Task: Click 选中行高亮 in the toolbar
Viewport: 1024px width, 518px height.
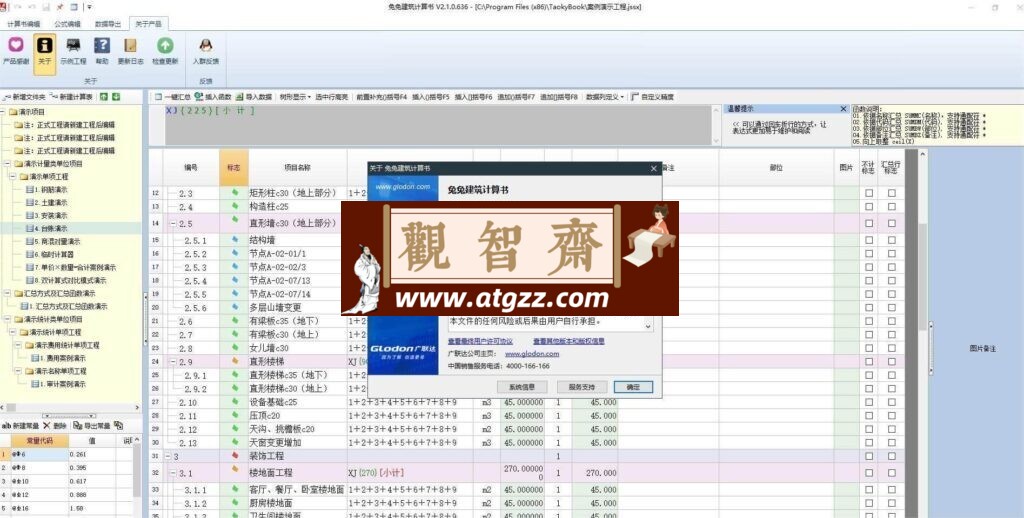Action: [x=331, y=97]
